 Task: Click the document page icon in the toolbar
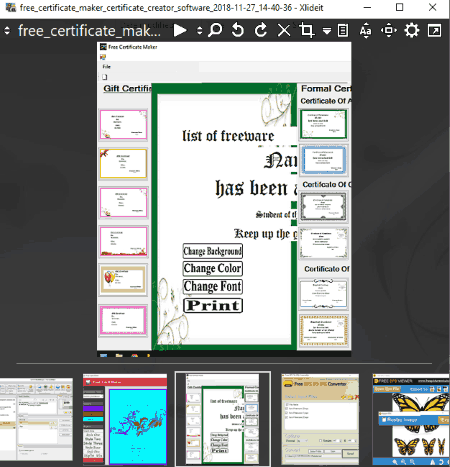[343, 31]
